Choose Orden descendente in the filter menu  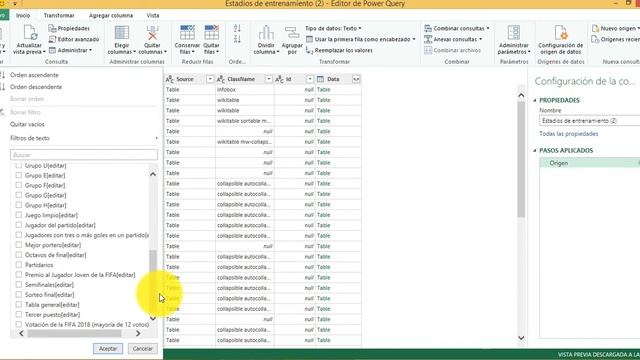click(x=36, y=87)
